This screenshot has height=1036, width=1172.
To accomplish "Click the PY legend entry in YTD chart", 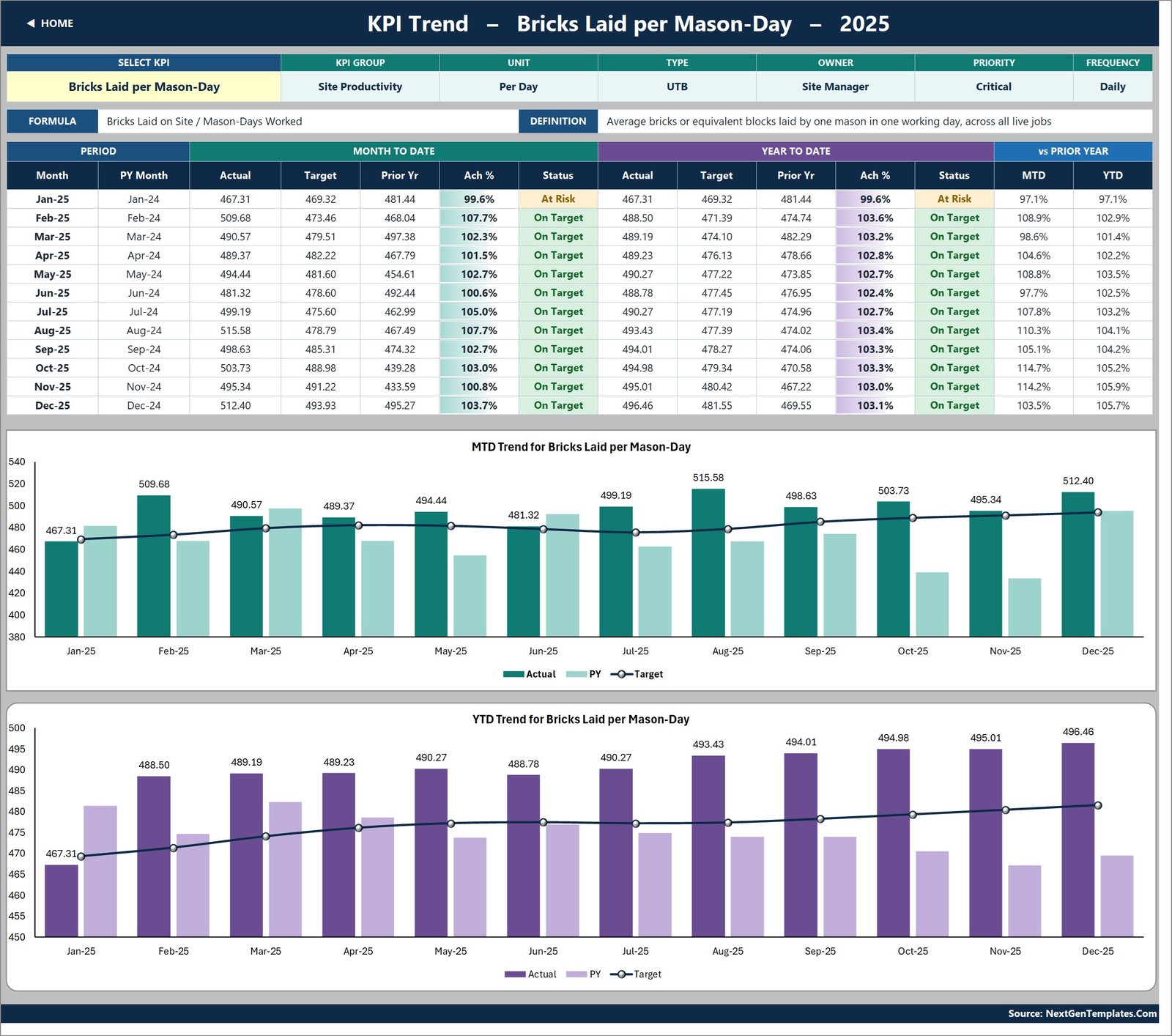I will 584,974.
